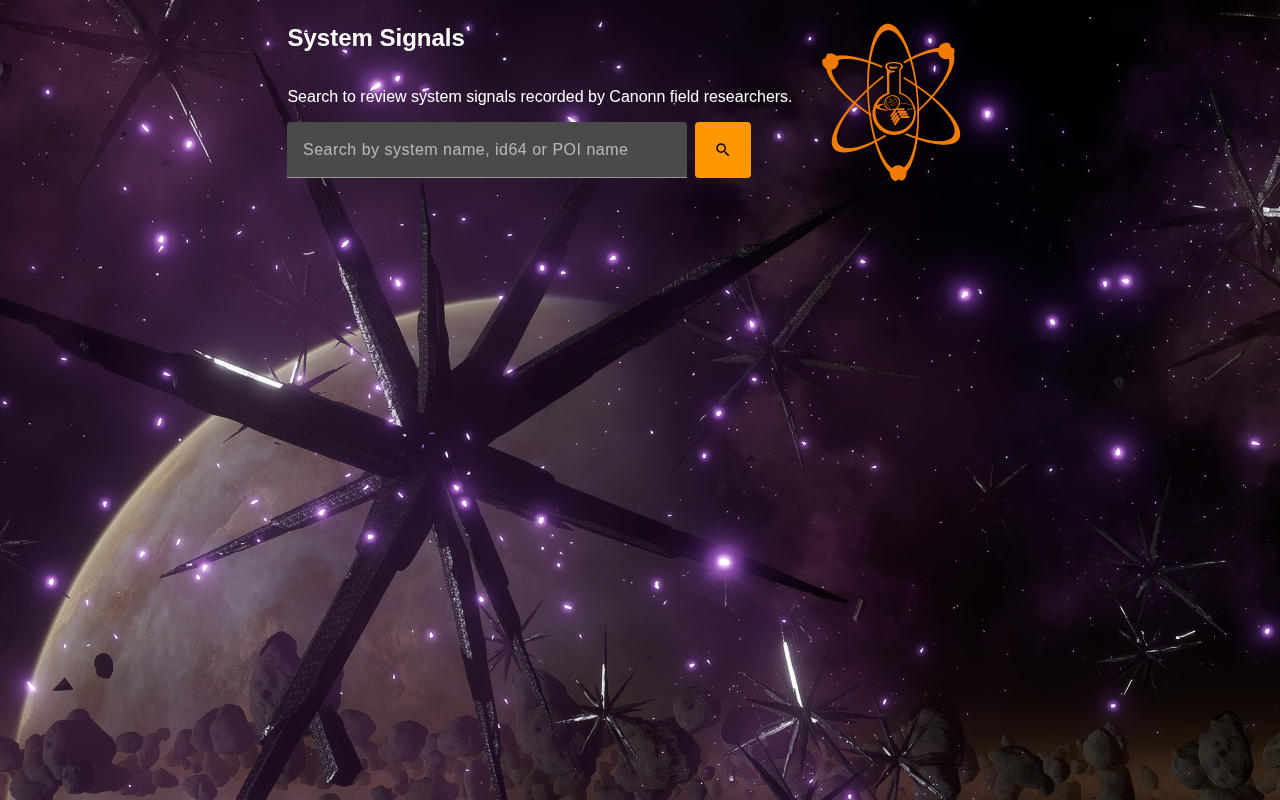Image resolution: width=1280 pixels, height=800 pixels.
Task: Click the System Signals heading
Action: [376, 38]
